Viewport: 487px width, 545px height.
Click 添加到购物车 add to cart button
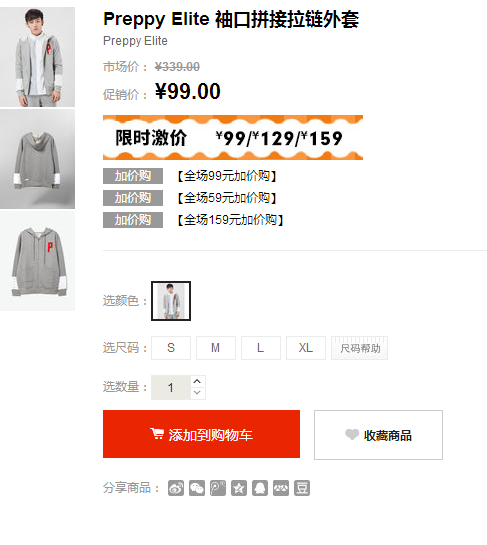pyautogui.click(x=201, y=434)
